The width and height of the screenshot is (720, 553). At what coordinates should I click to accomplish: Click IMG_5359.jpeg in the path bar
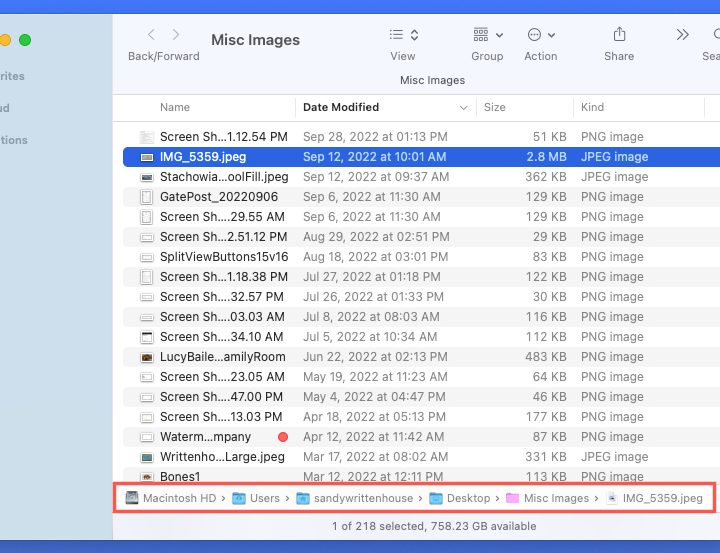click(654, 498)
